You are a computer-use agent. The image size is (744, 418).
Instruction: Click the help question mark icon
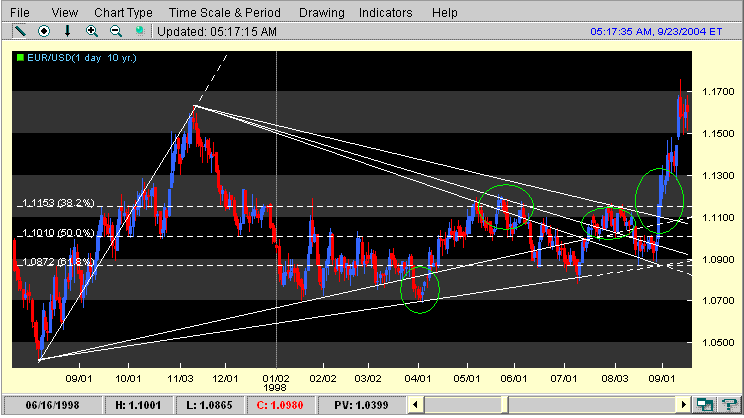click(729, 405)
